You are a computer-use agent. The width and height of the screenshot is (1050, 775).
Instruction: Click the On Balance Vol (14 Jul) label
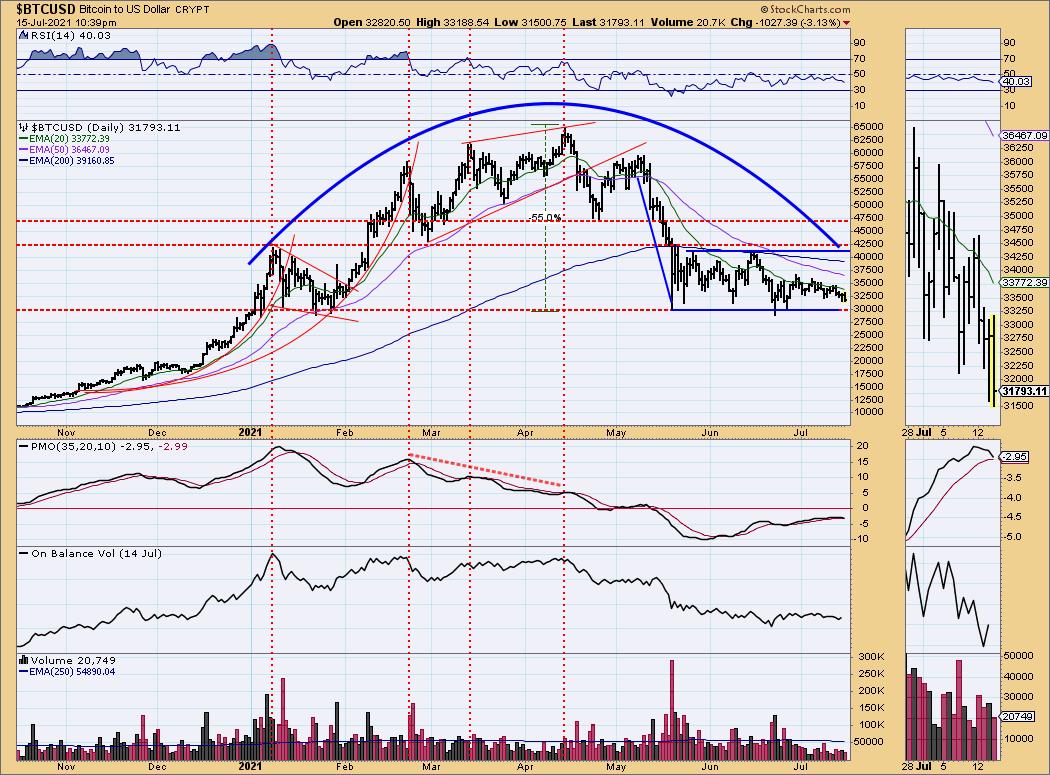point(96,553)
